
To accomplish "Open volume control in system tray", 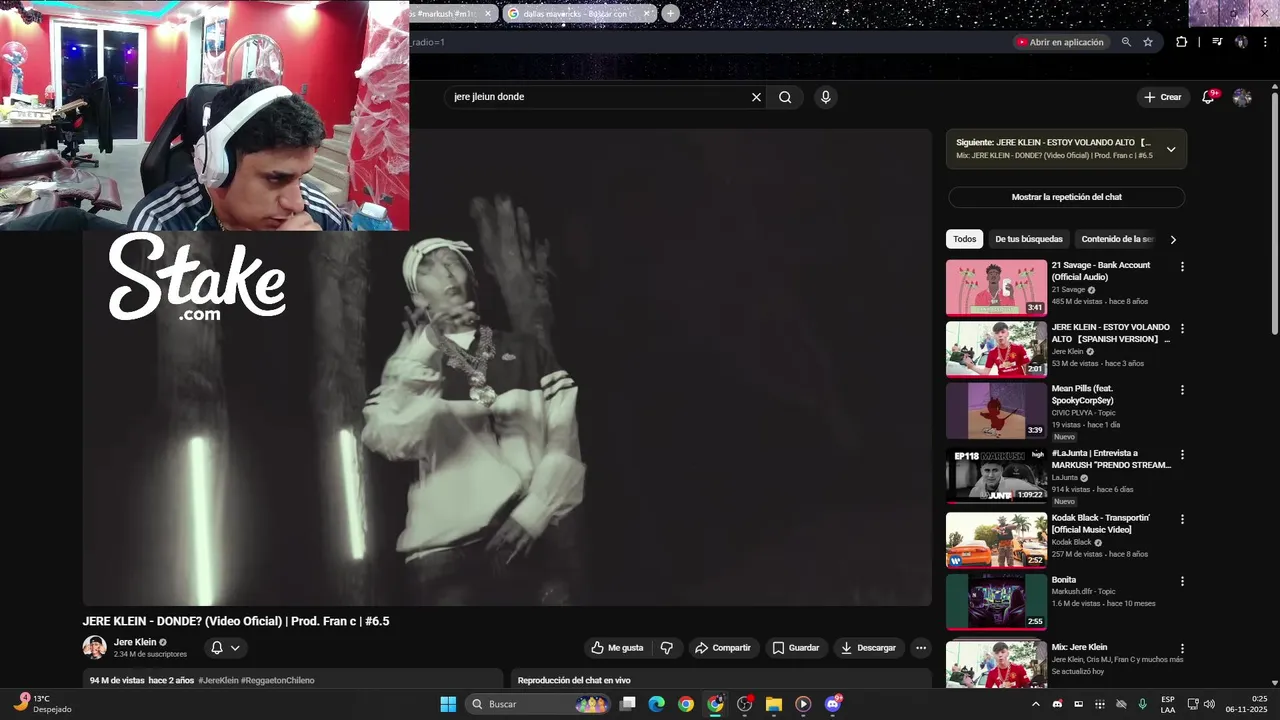I will pos(1209,704).
